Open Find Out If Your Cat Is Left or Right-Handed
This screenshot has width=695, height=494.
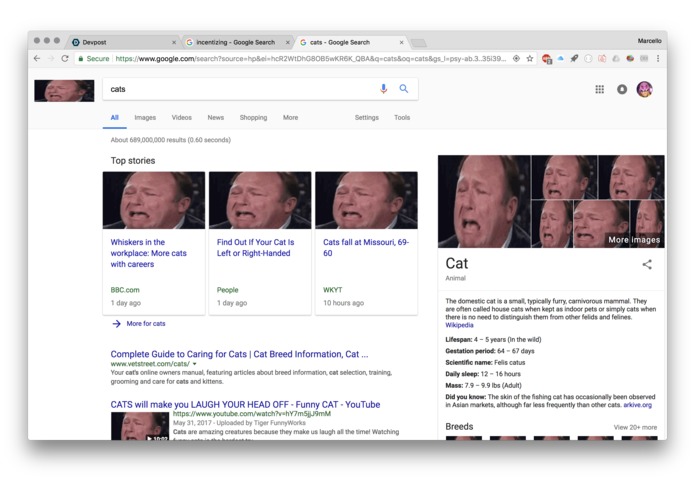[255, 248]
